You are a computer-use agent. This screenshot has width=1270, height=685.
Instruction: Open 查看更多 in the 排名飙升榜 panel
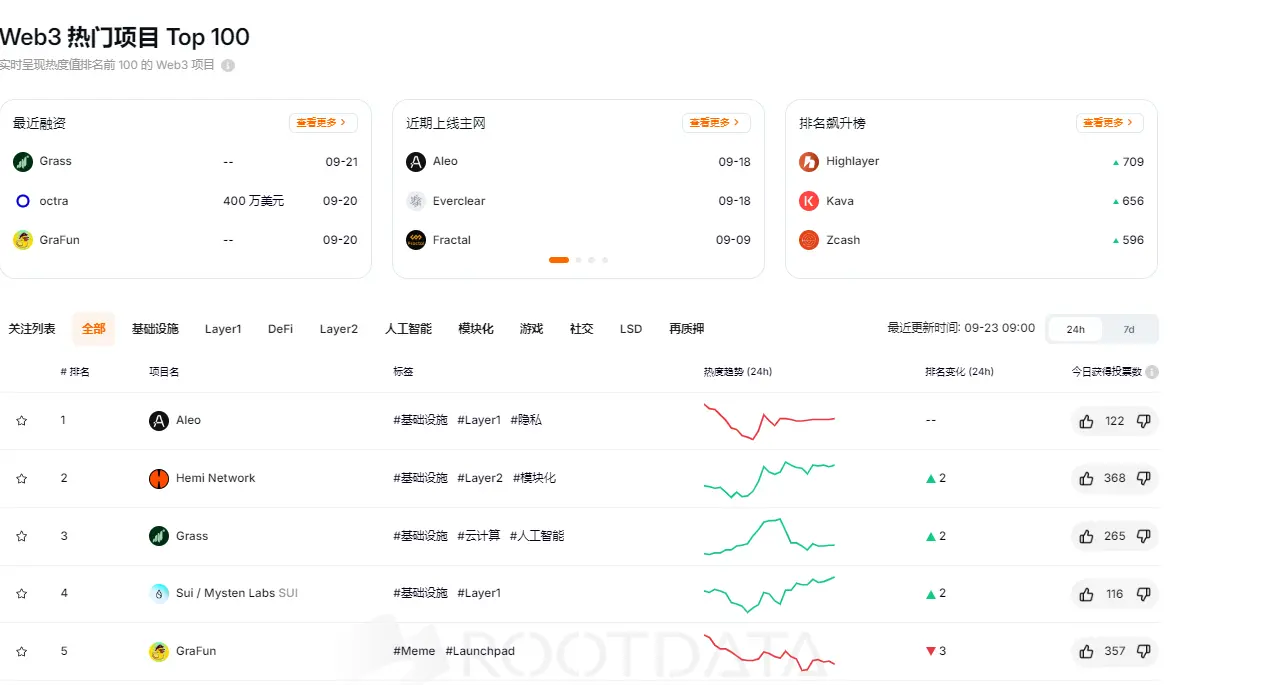click(1108, 122)
